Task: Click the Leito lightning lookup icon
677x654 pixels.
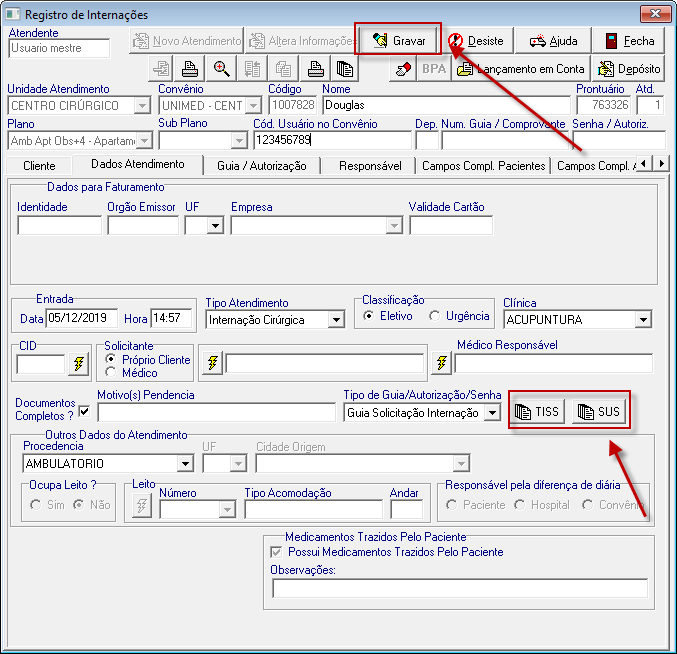Action: coord(142,505)
